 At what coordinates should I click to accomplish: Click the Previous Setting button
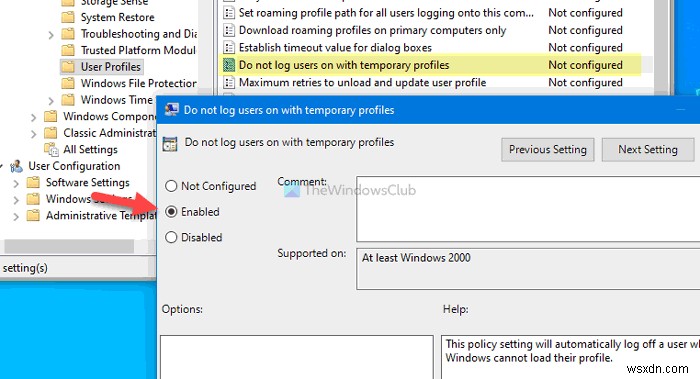(548, 150)
